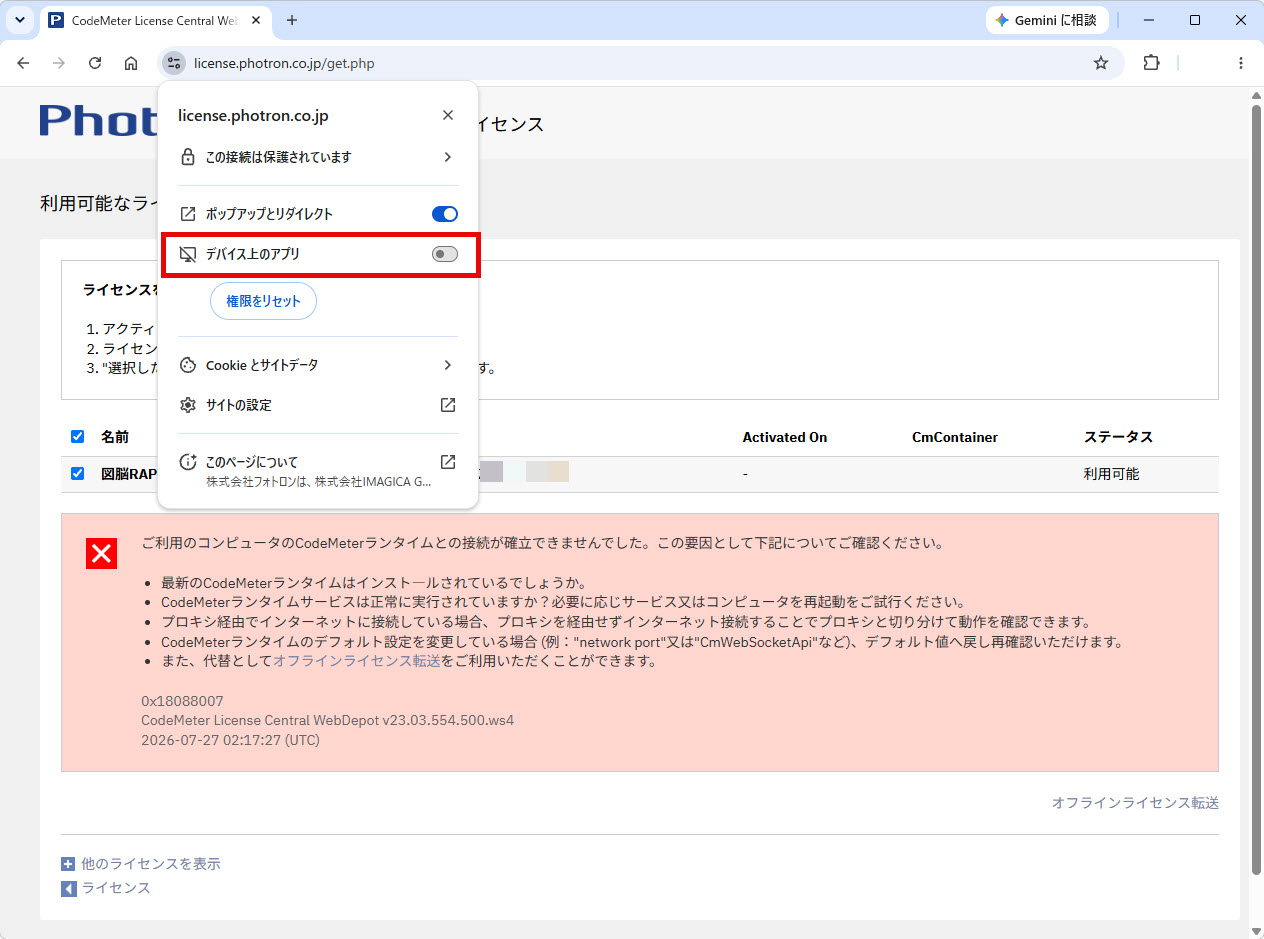Open サイトの設定 entry
This screenshot has width=1264, height=939.
pos(318,405)
